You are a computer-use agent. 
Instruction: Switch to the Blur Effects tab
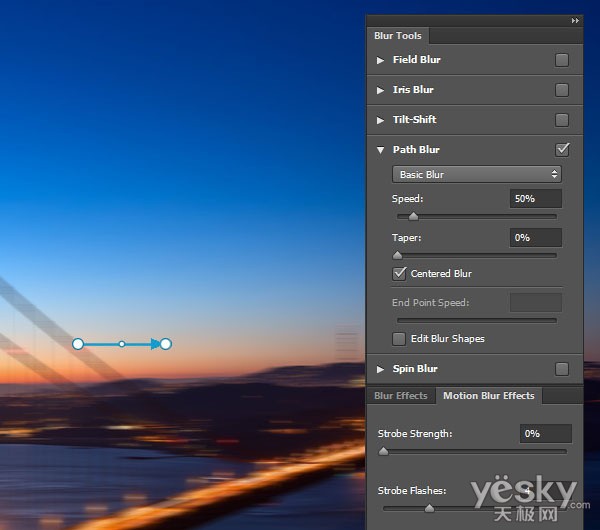click(x=401, y=396)
